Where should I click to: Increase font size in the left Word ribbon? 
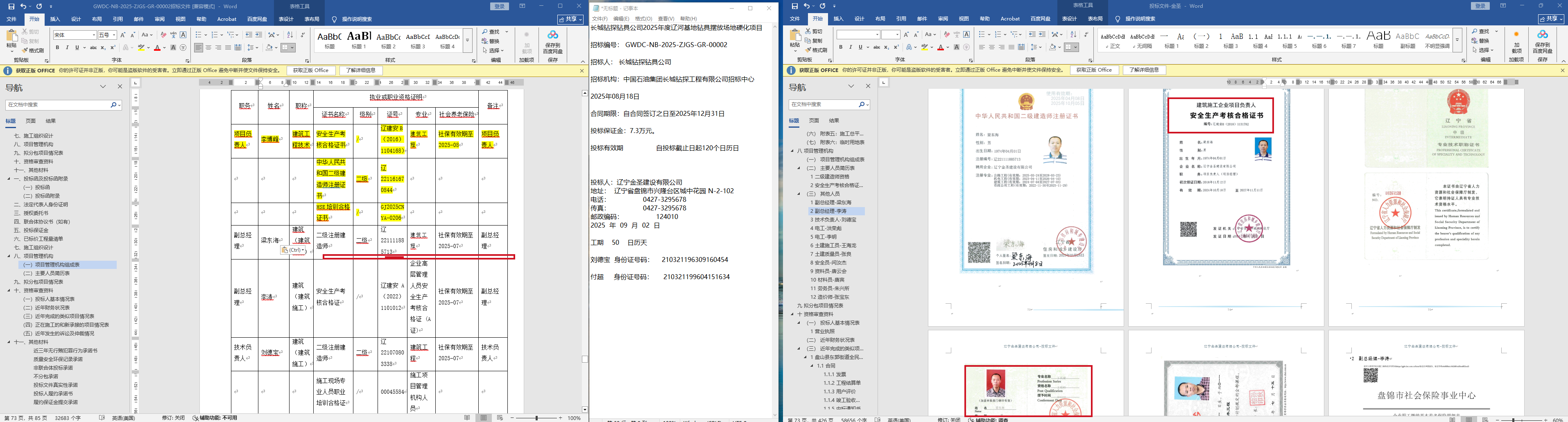click(123, 35)
